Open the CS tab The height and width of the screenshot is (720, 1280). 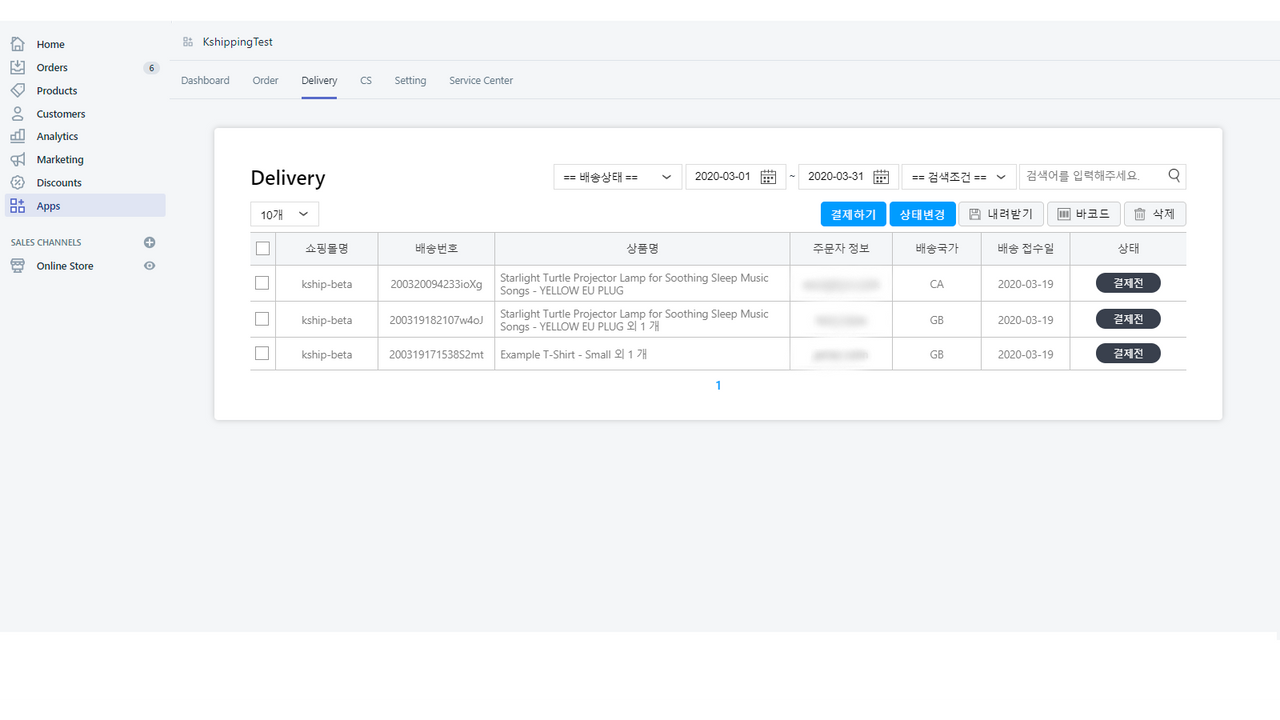coord(366,80)
